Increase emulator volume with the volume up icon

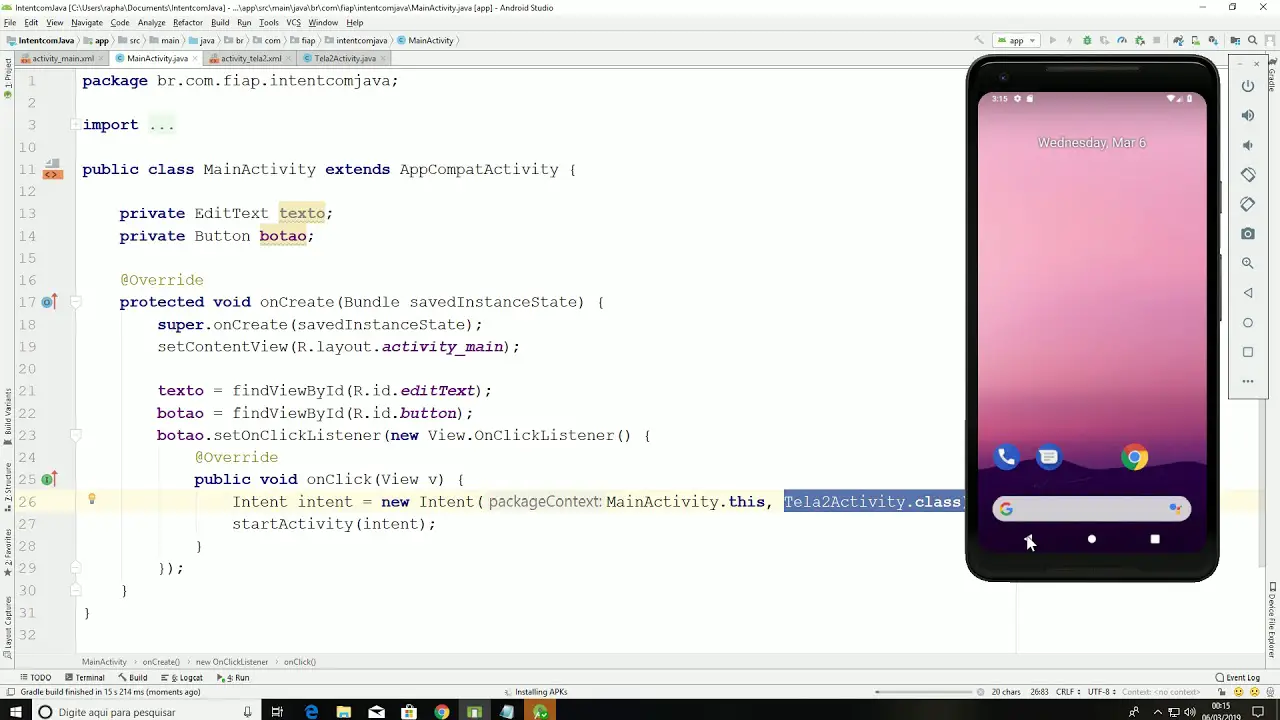(x=1248, y=117)
